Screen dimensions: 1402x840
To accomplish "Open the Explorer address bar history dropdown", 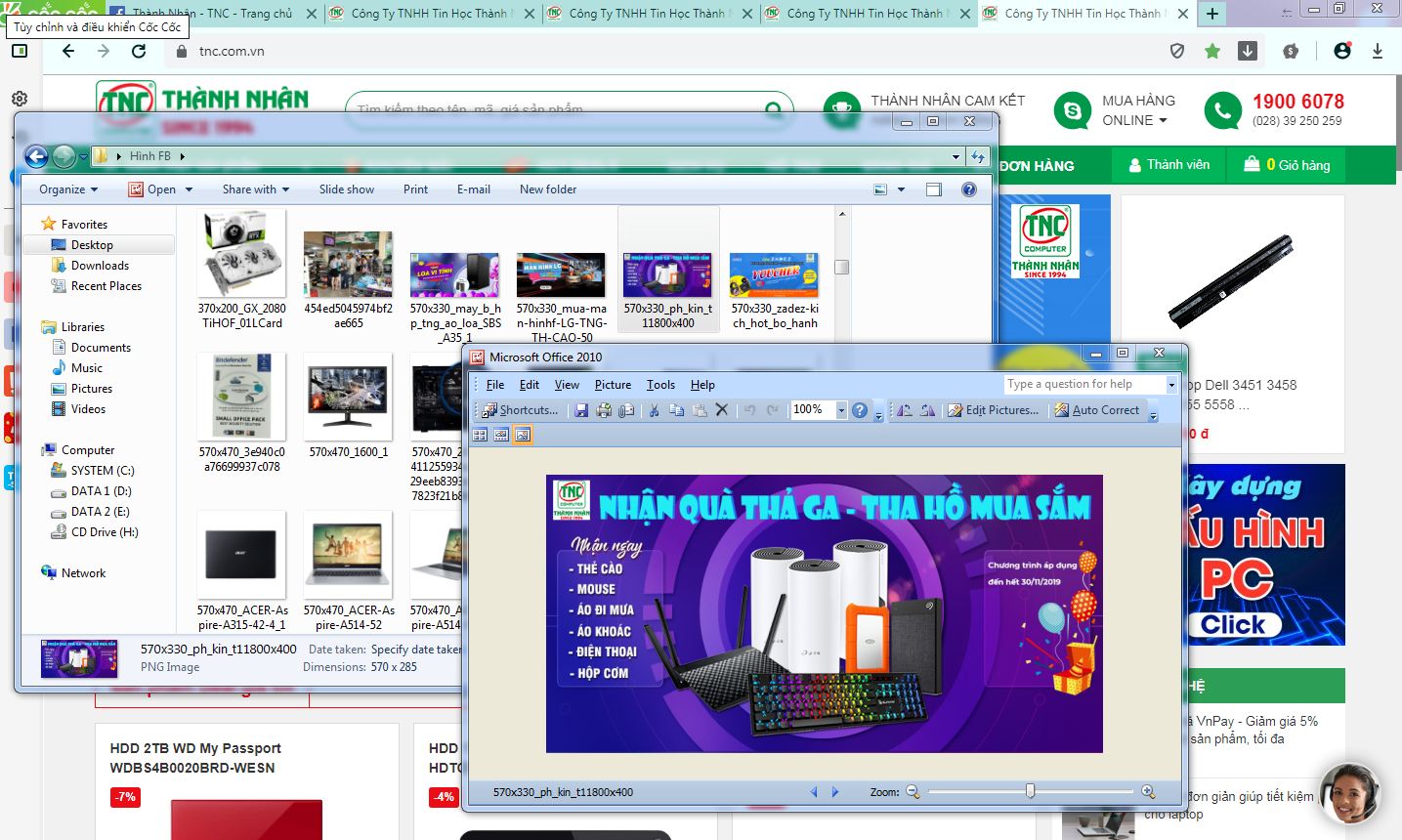I will click(956, 156).
